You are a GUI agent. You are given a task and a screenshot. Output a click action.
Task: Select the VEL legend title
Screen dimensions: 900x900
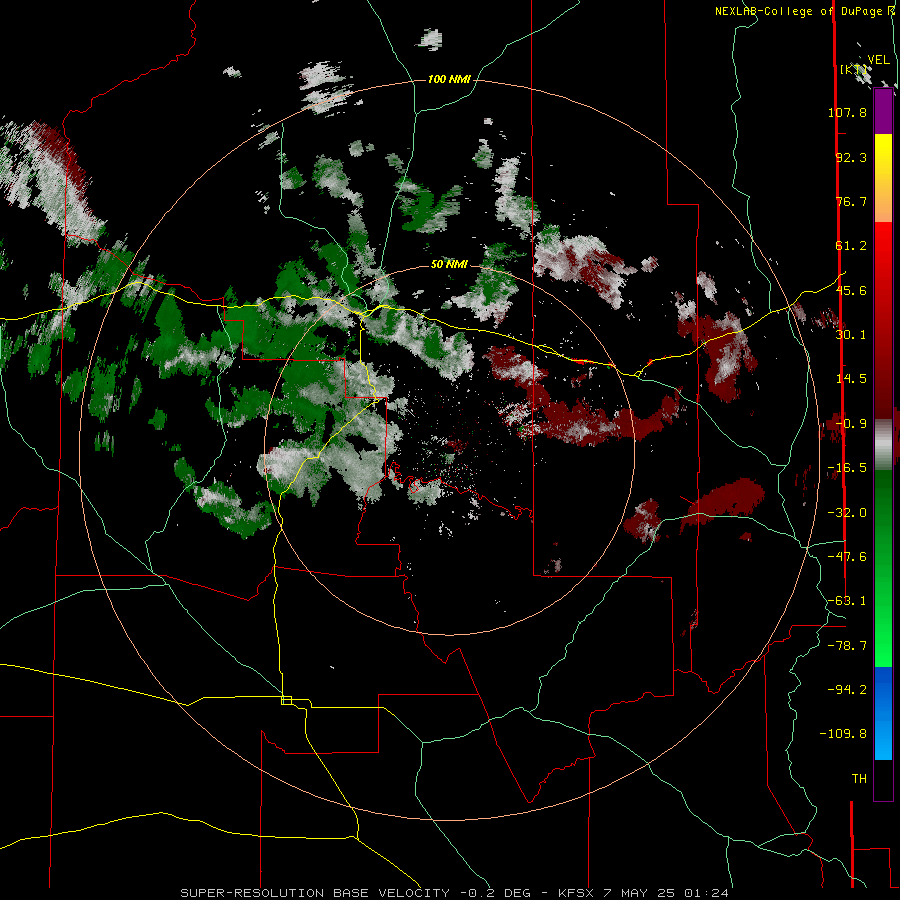878,60
